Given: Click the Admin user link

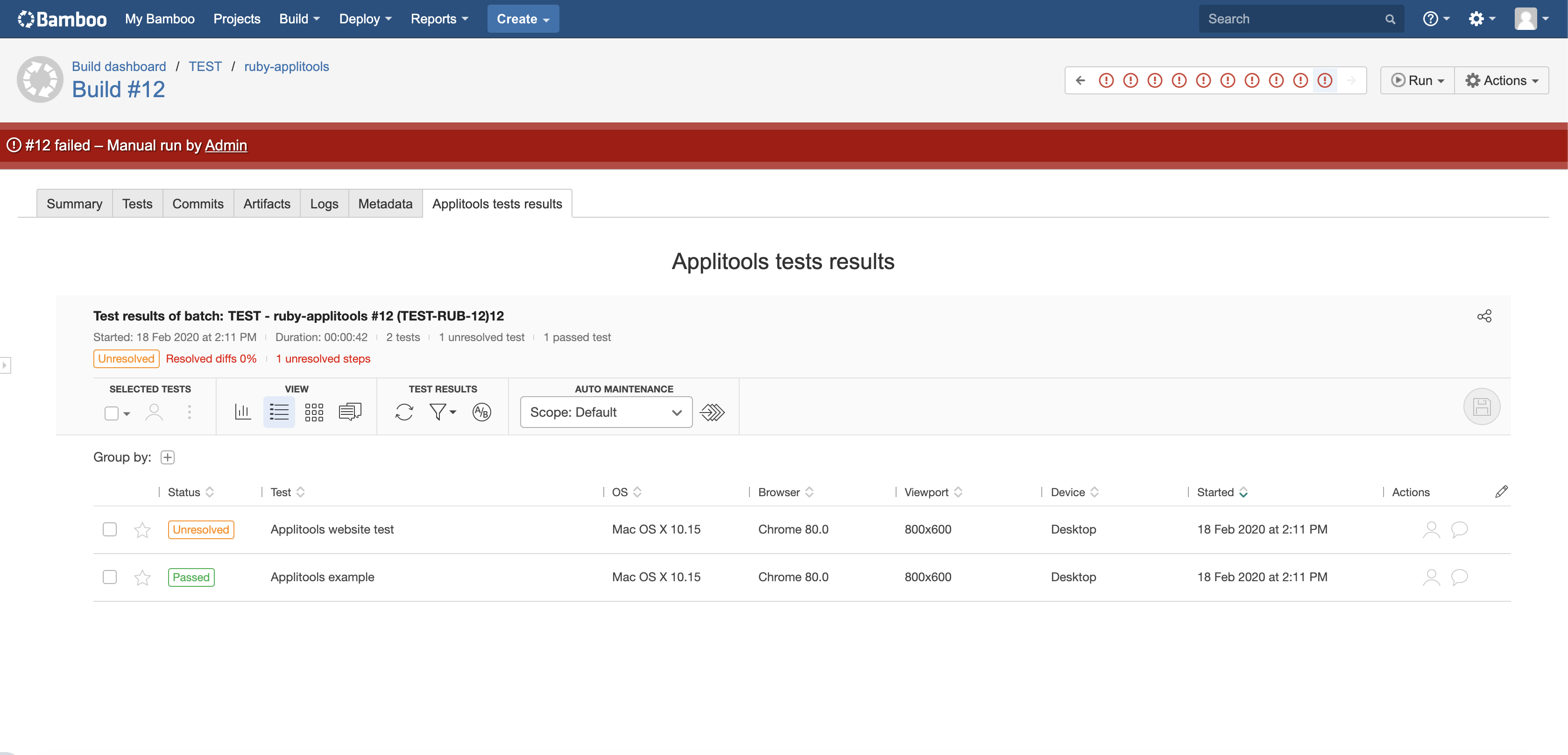Looking at the screenshot, I should pos(226,145).
